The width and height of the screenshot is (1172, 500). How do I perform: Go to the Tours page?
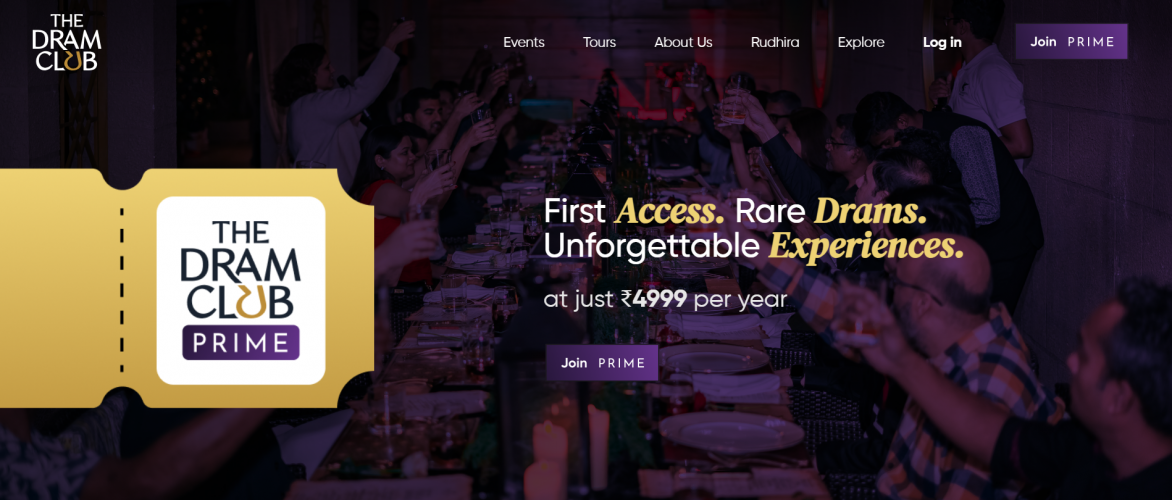599,43
